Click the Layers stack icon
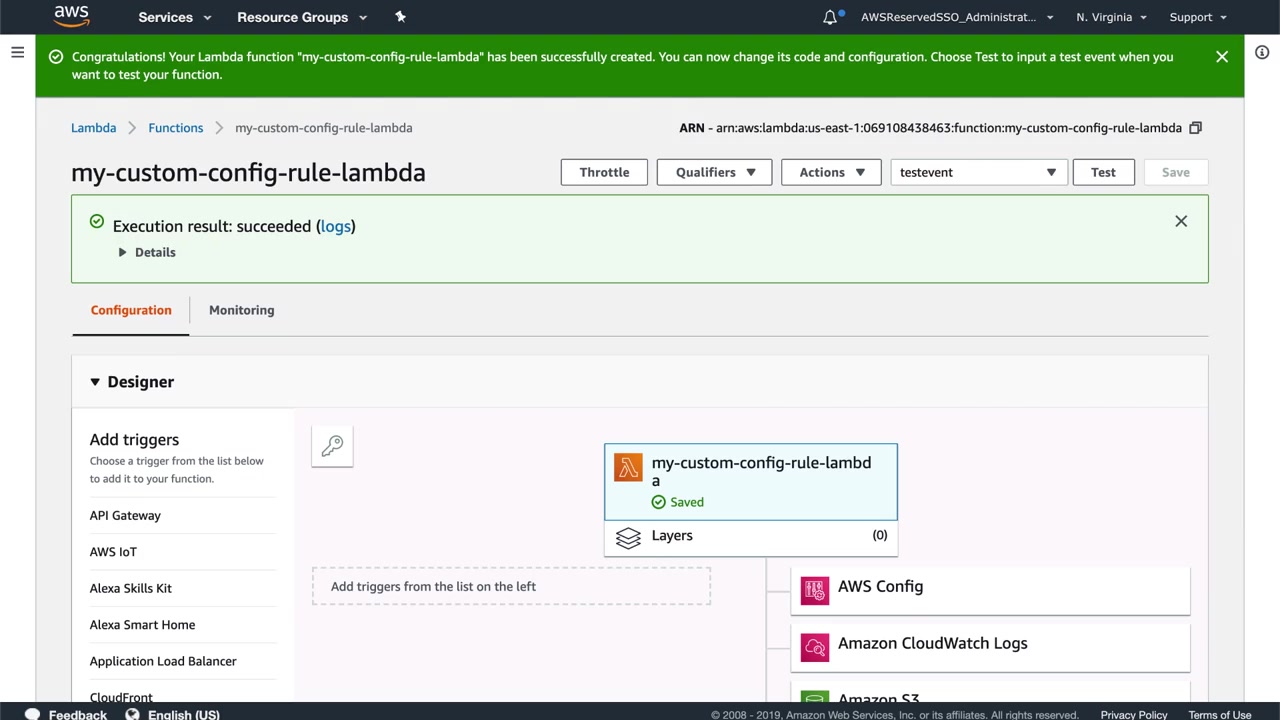The width and height of the screenshot is (1280, 720). point(628,538)
